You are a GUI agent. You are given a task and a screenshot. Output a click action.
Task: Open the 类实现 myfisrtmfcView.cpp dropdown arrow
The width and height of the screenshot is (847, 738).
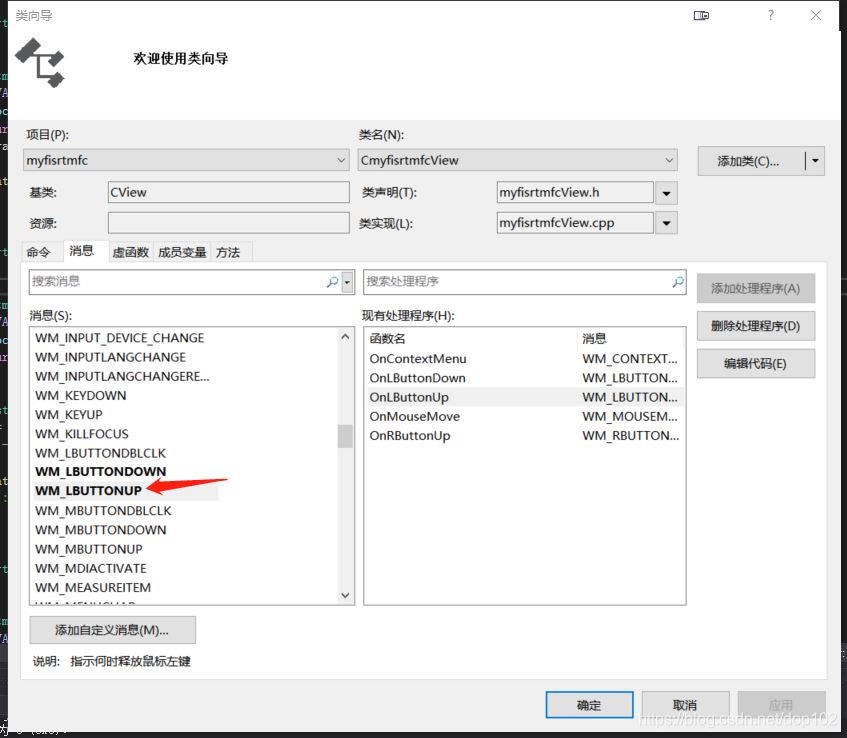[x=667, y=223]
